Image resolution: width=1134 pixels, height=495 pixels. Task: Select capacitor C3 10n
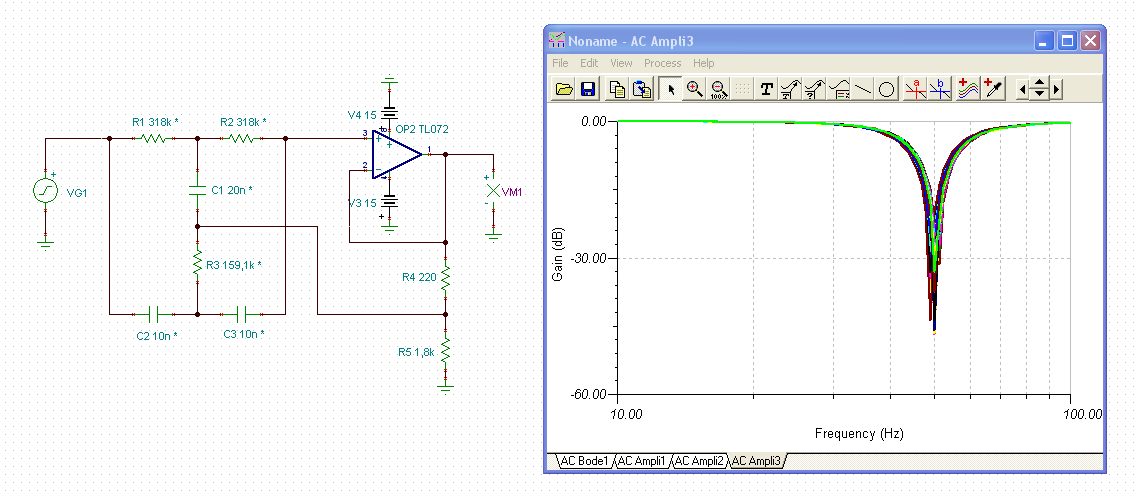pyautogui.click(x=241, y=314)
